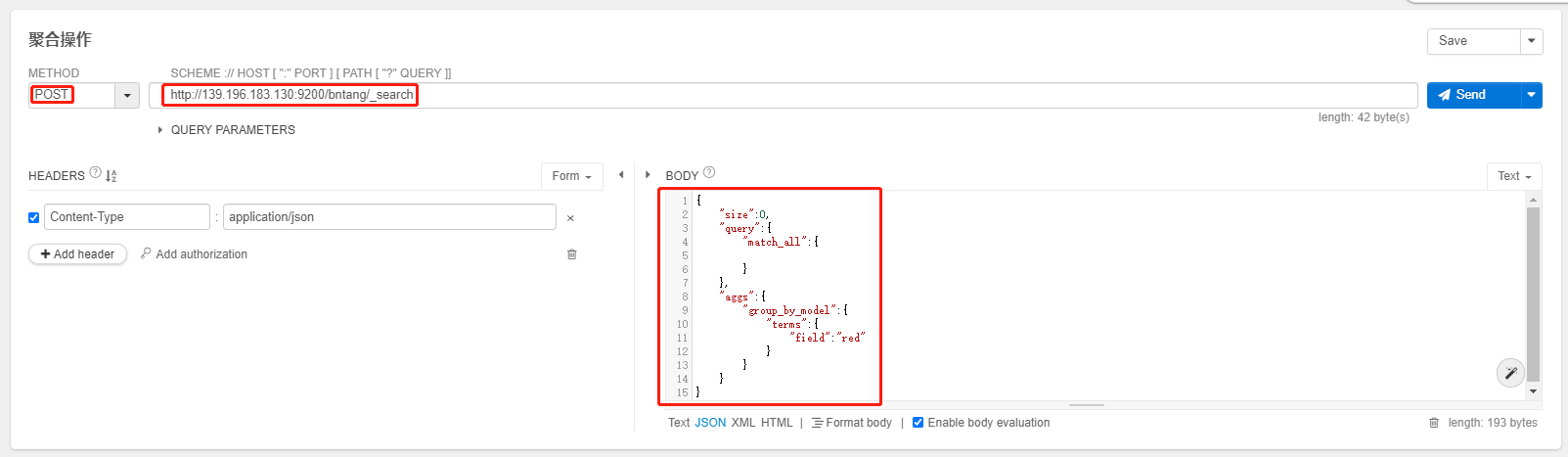This screenshot has height=457, width=1568.
Task: Click the HEADERS help question mark icon
Action: (95, 173)
